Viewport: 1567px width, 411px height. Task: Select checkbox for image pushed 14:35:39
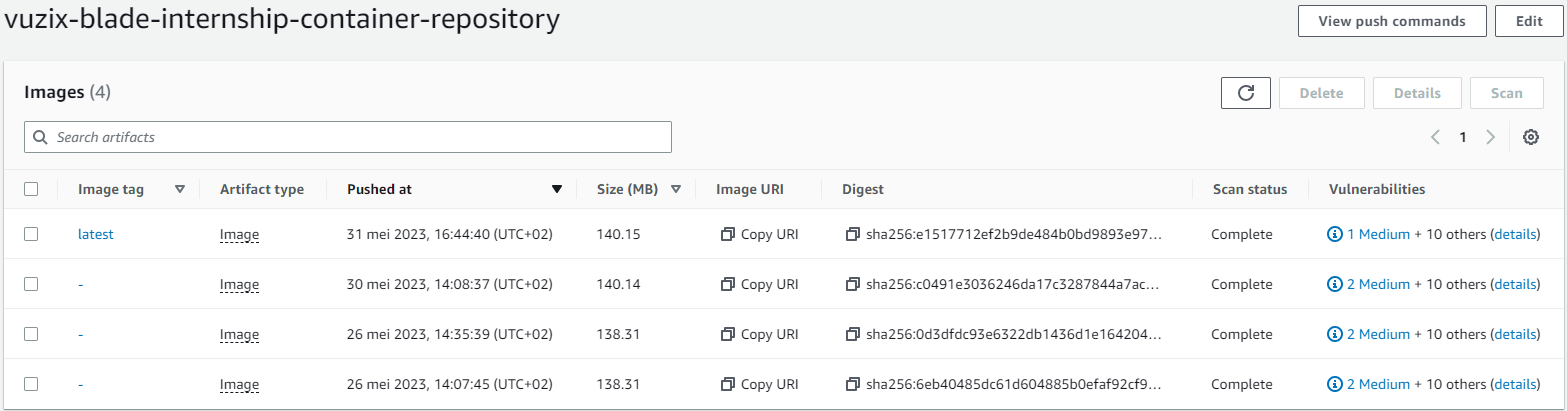[x=31, y=334]
